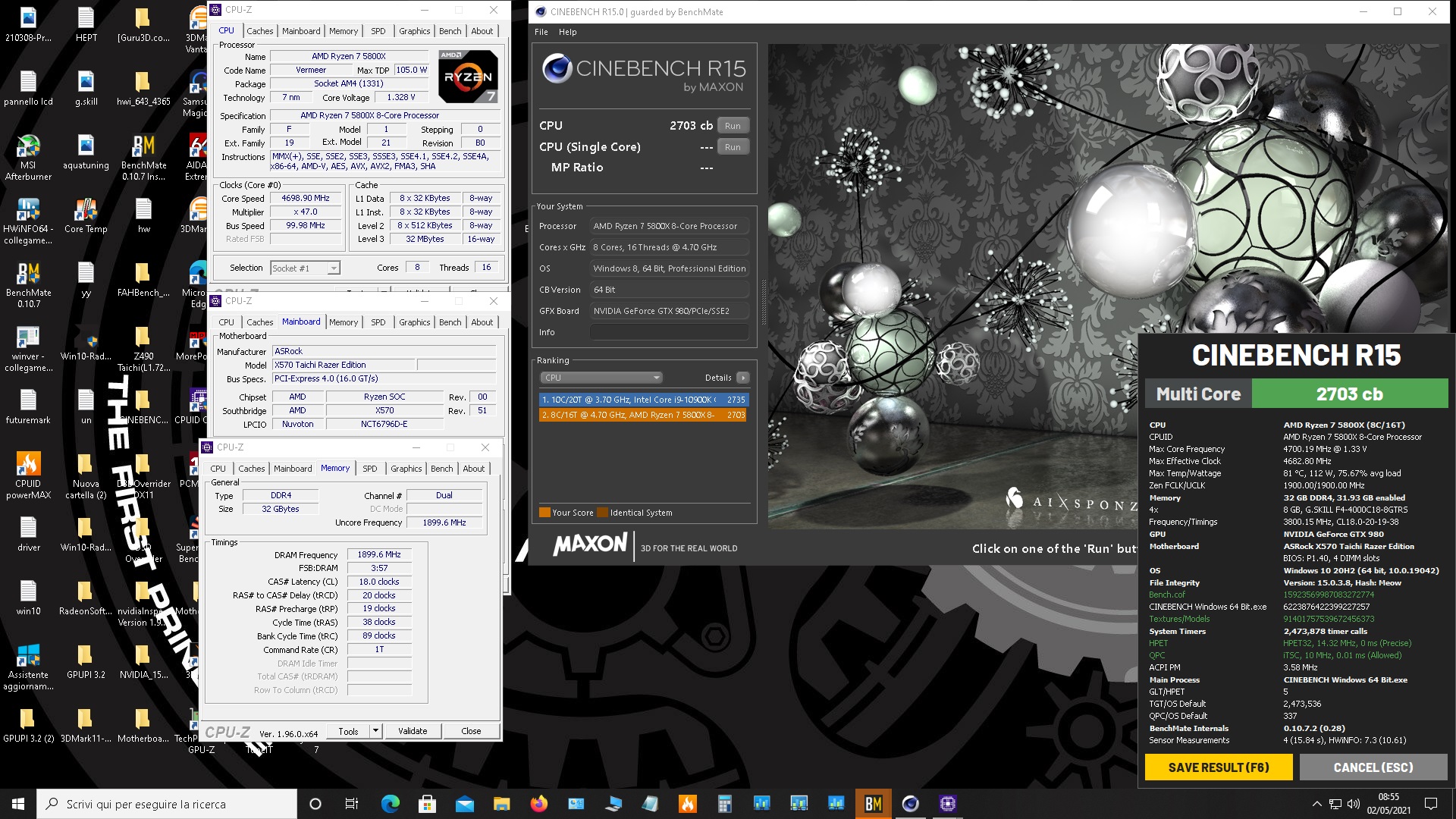Launch BenchMate 0.10.7 desktop shortcut

coord(28,285)
